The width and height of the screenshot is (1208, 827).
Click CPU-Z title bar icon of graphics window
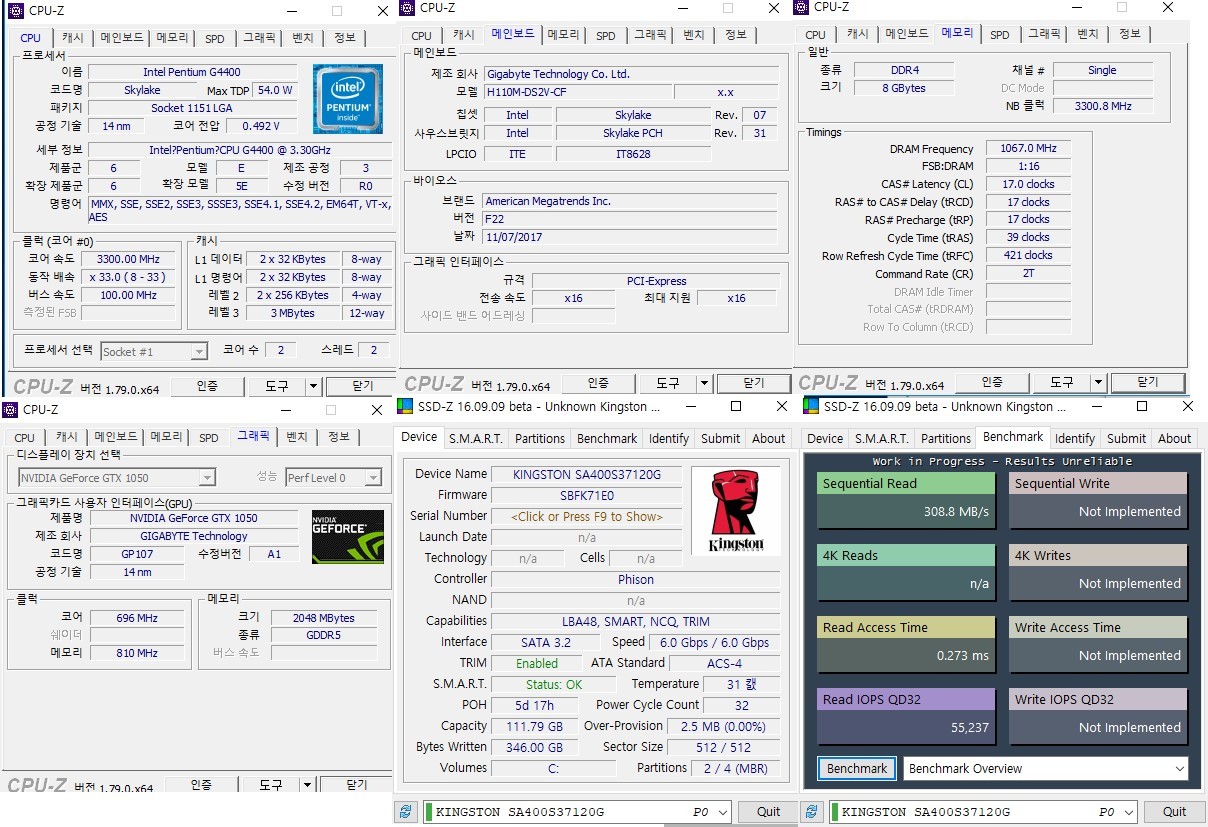(x=10, y=409)
